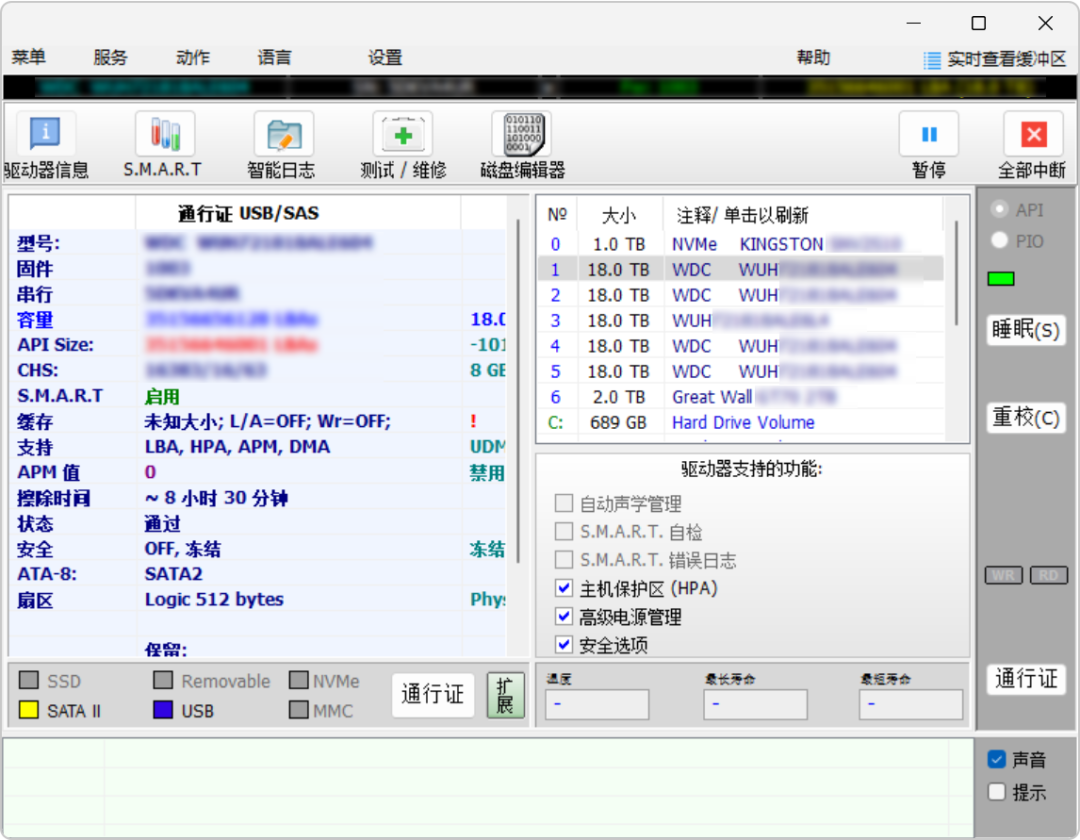Open the S.M.A.R.T toolbar icon

pyautogui.click(x=165, y=134)
